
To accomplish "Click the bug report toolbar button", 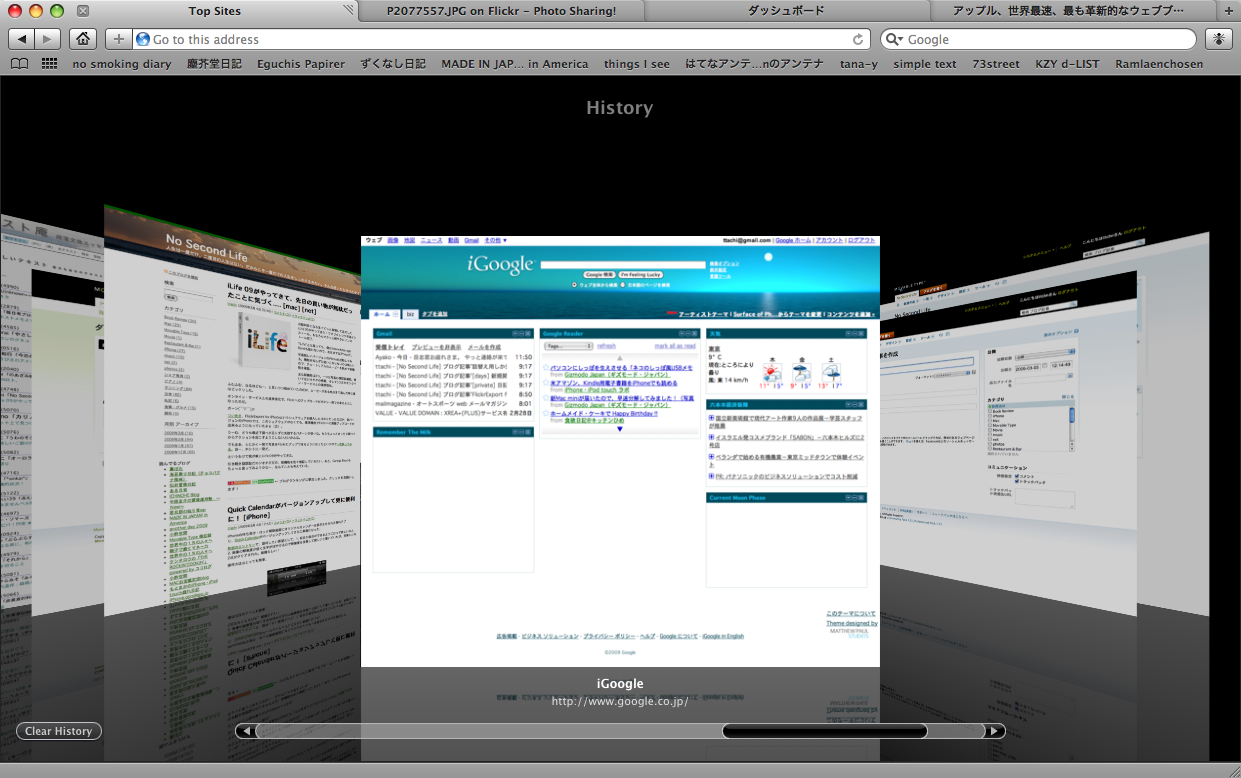I will [1218, 39].
